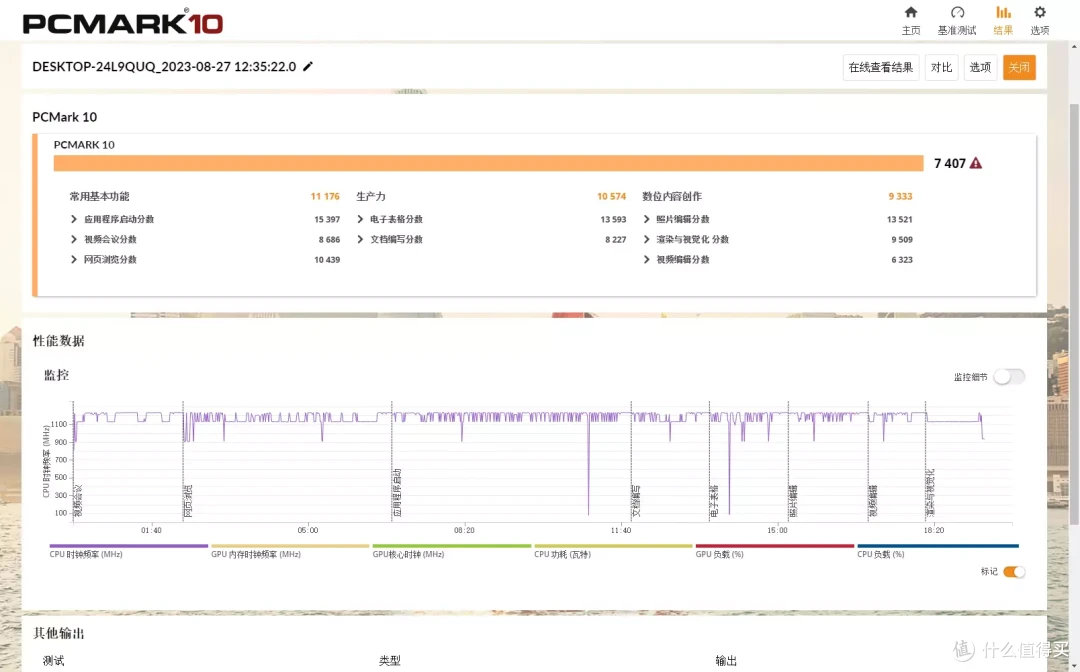
Task: Click 在线查看结果 button
Action: click(881, 67)
